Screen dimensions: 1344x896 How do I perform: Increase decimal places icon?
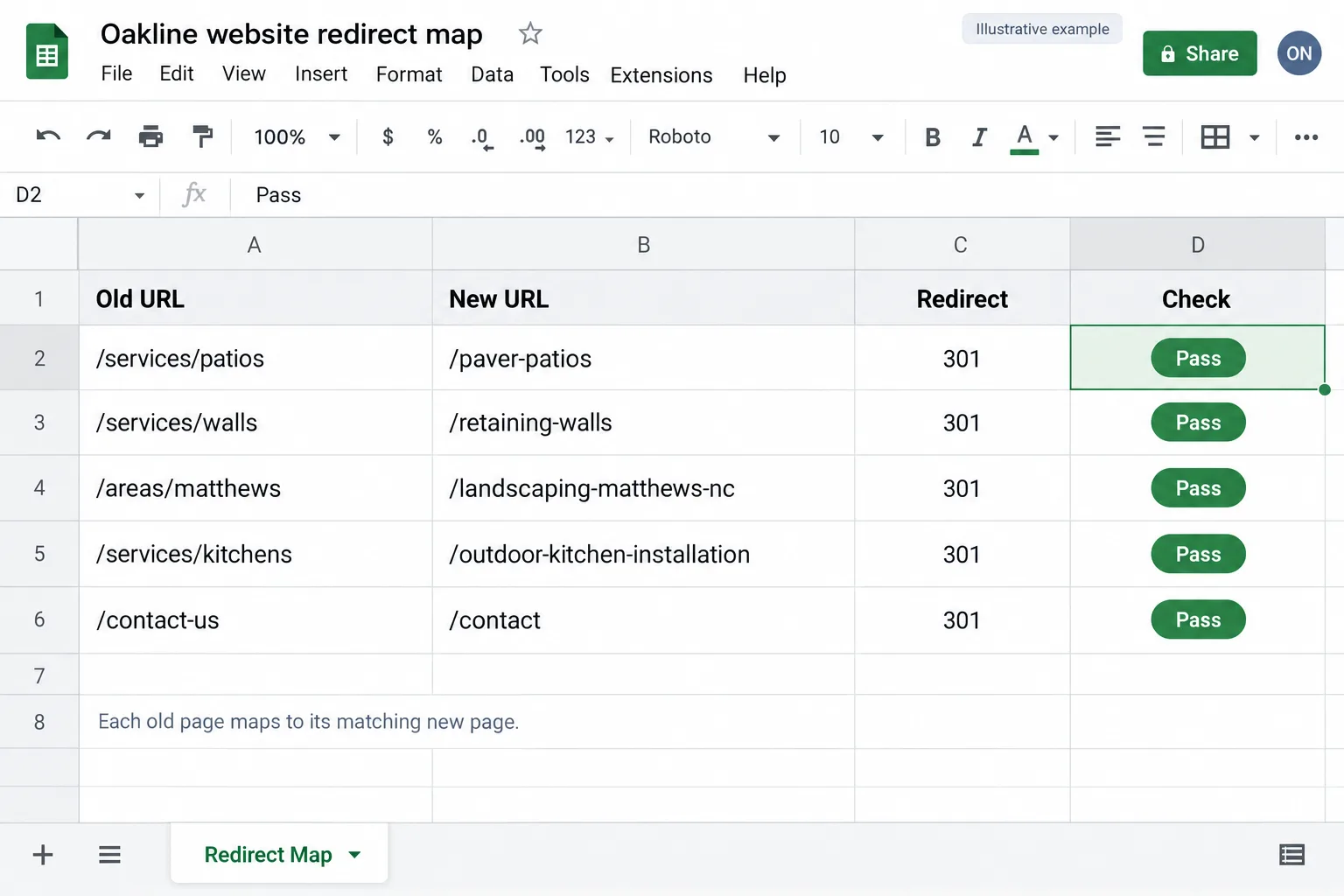(x=532, y=137)
